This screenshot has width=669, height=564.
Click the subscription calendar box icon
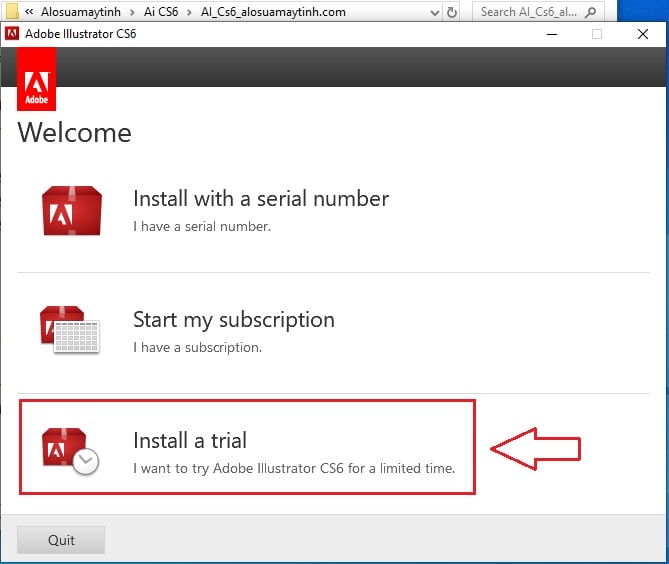click(x=70, y=329)
